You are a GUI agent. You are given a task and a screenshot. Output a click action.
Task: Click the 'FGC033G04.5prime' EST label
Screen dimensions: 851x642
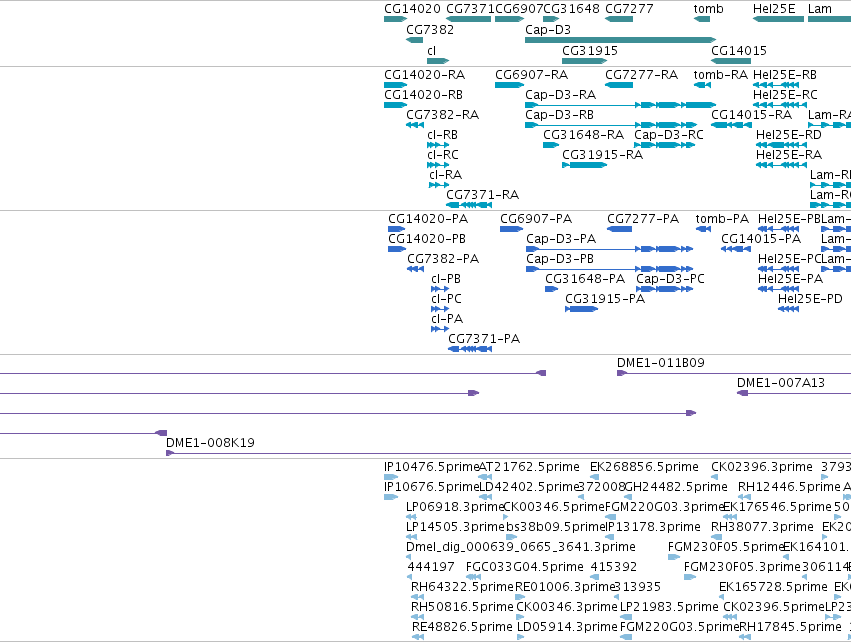pos(525,567)
